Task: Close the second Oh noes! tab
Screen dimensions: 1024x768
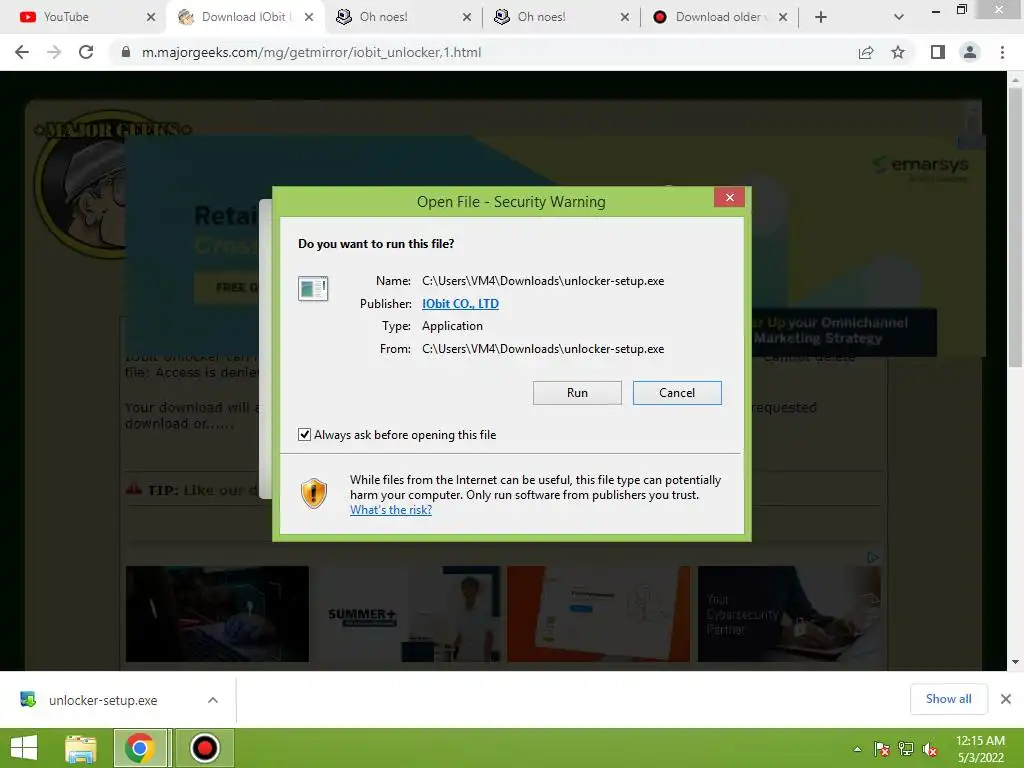Action: coord(625,17)
